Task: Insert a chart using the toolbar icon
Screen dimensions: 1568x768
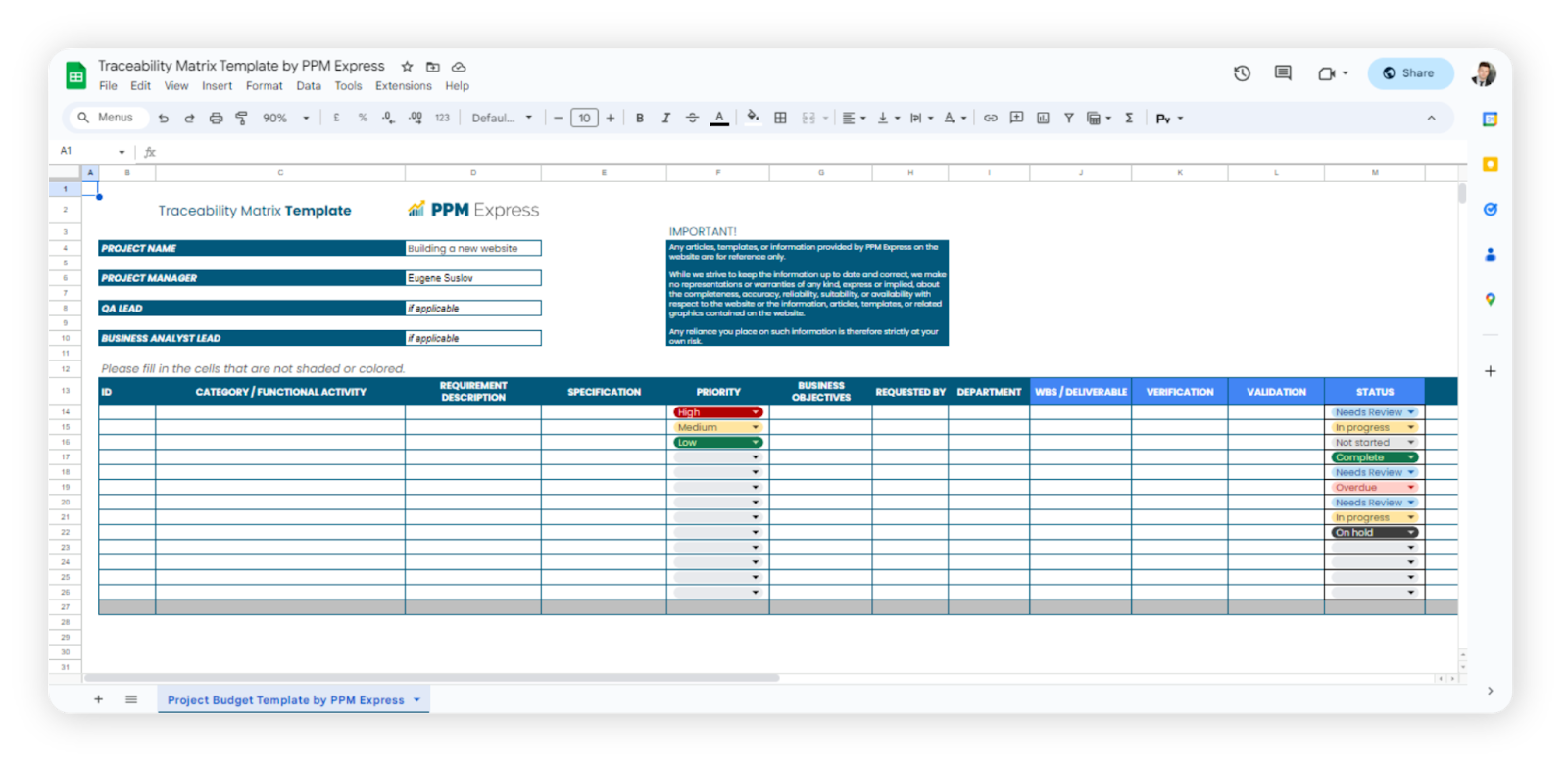Action: click(x=1043, y=118)
